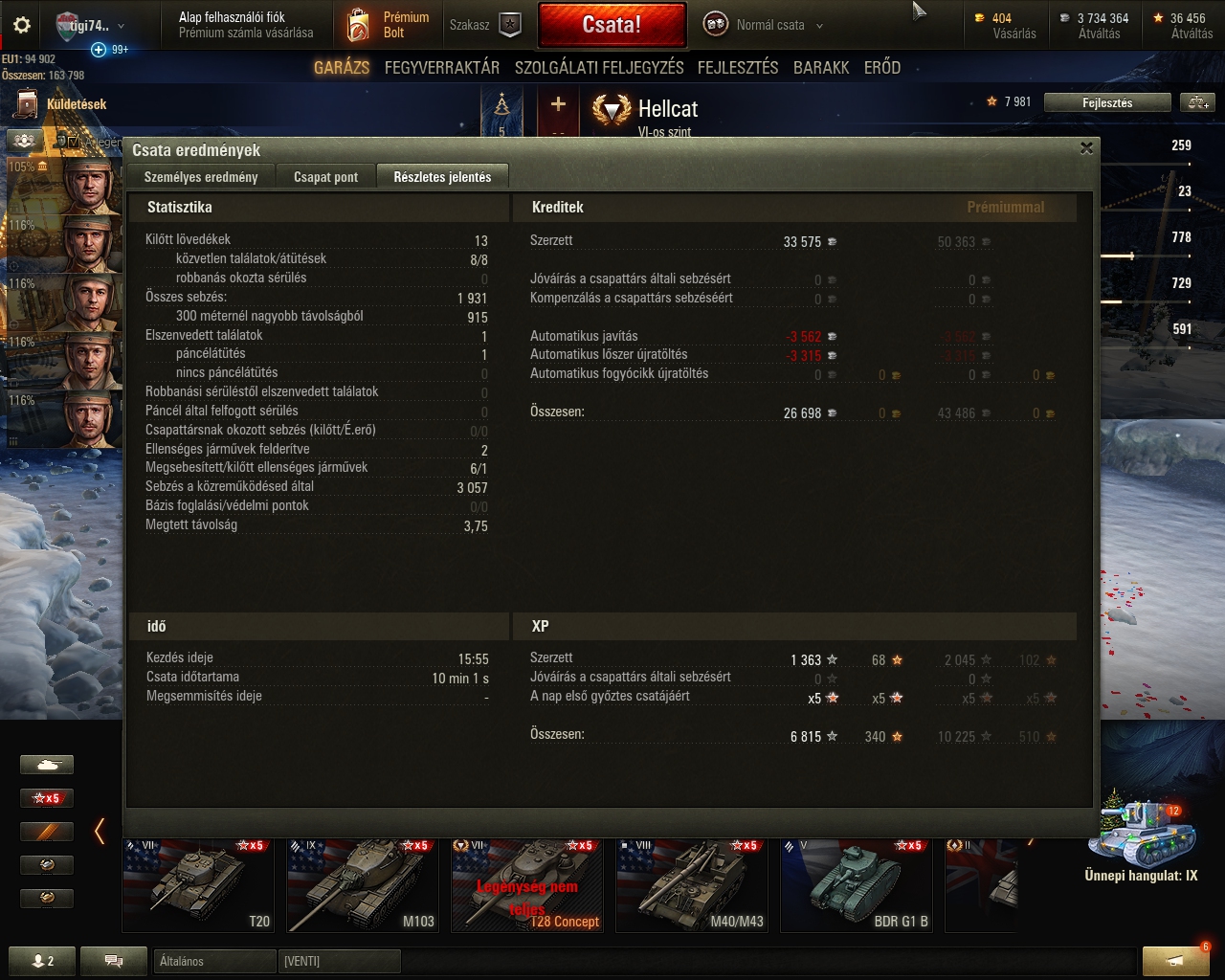Open the contacts list icon showing 2
1225x980 pixels.
[43, 961]
